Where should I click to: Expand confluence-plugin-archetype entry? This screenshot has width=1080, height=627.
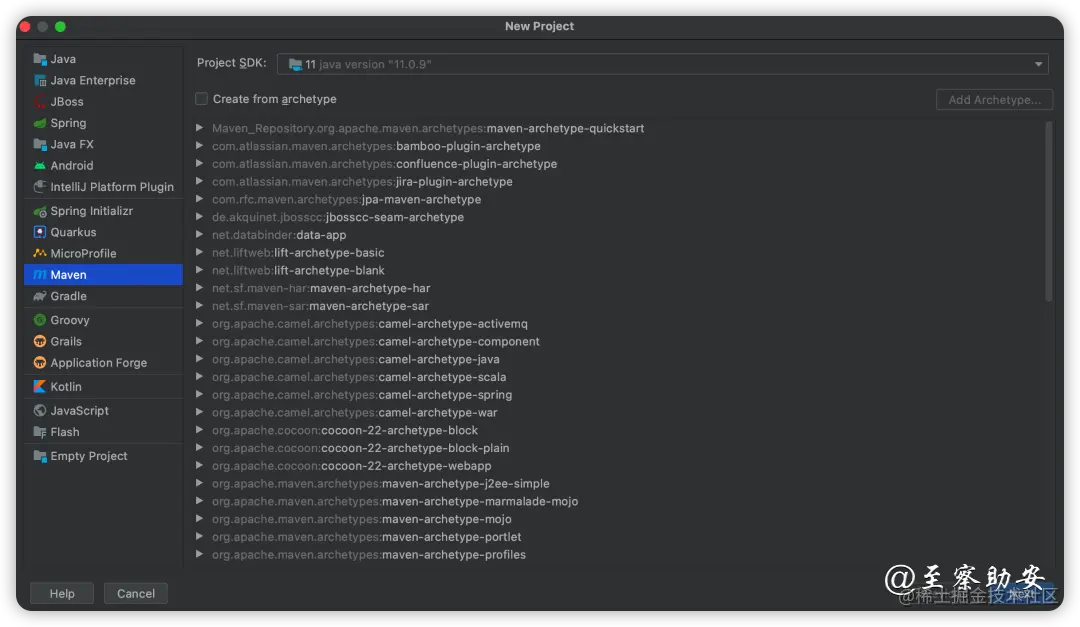[x=199, y=164]
